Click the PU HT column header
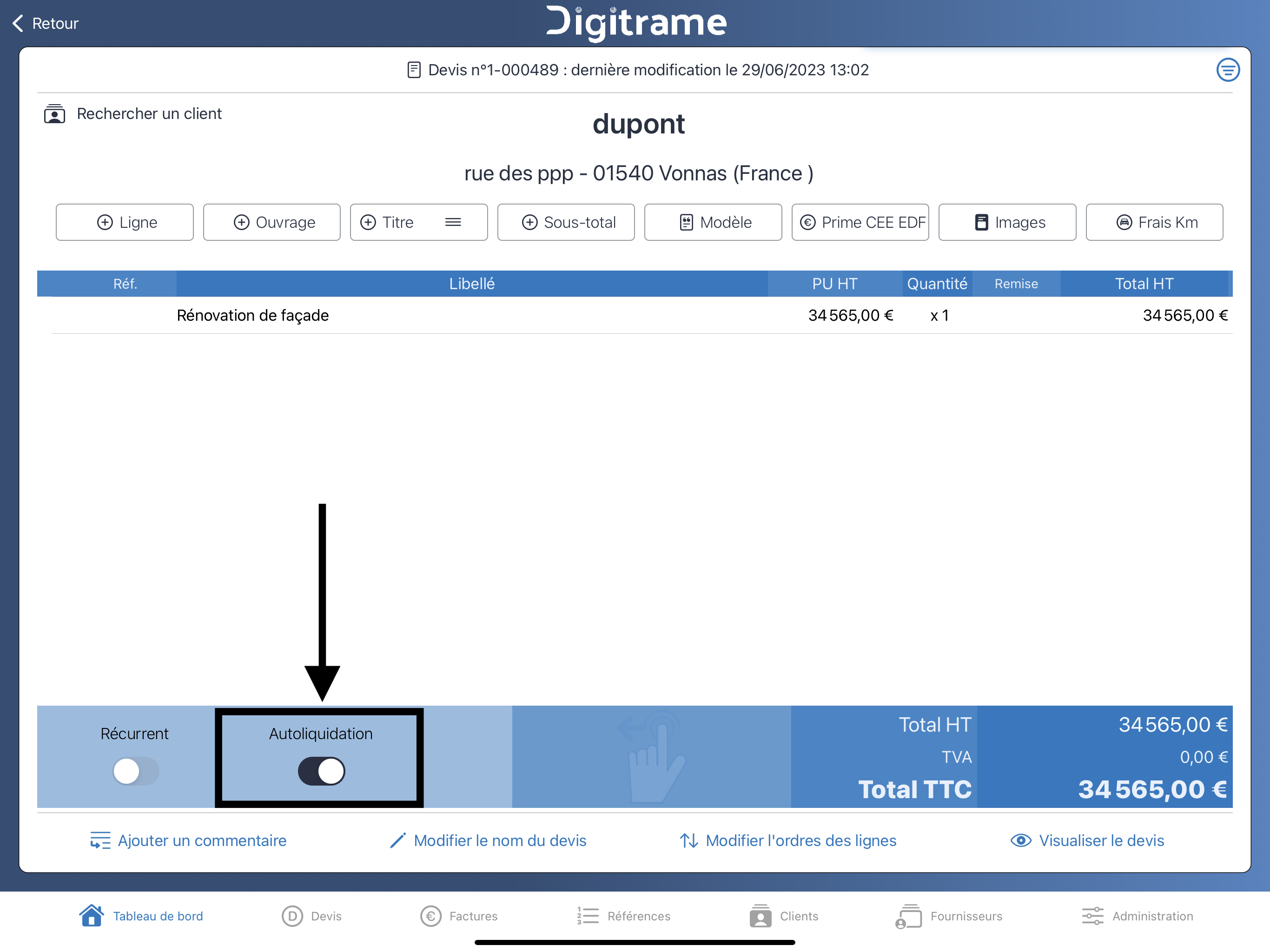 pos(834,284)
